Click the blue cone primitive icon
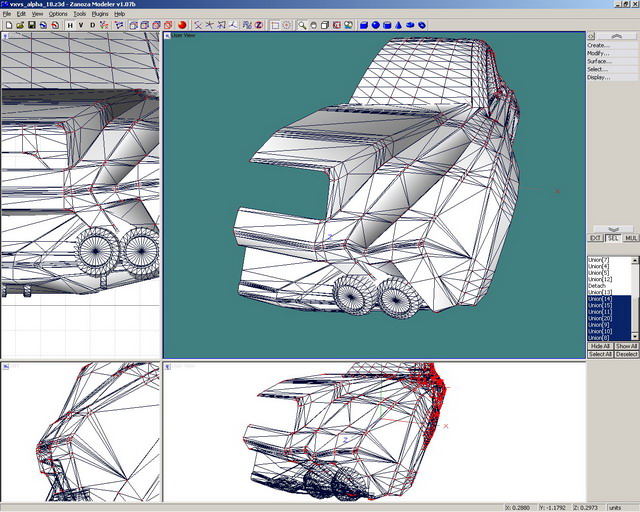Viewport: 640px width, 512px height. tap(399, 25)
